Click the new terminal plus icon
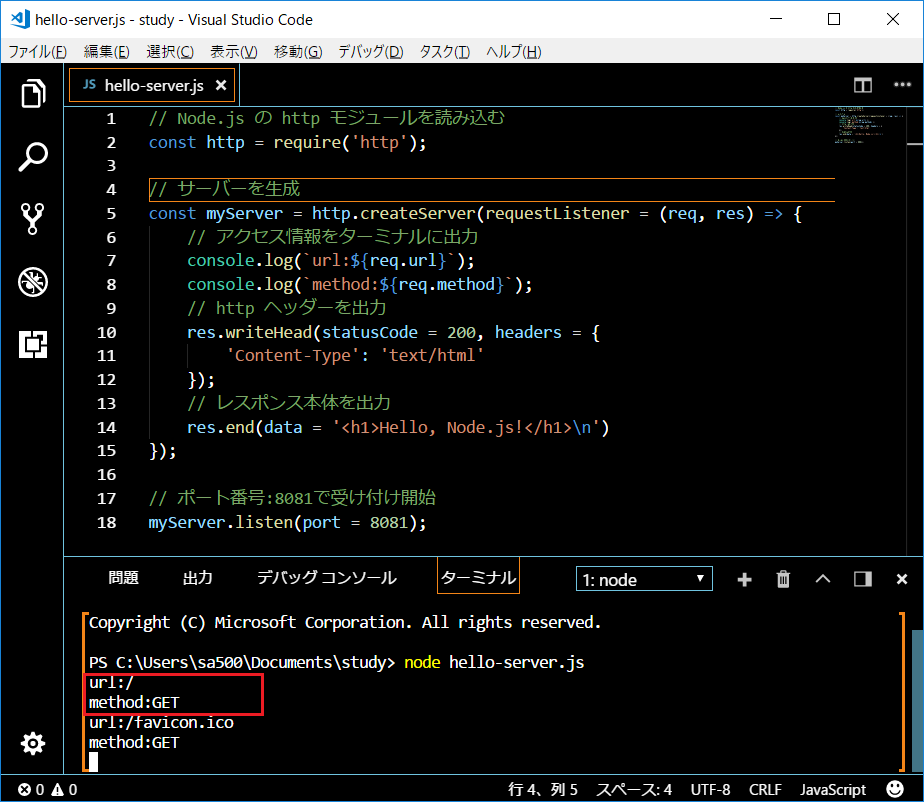This screenshot has height=802, width=924. (x=744, y=578)
